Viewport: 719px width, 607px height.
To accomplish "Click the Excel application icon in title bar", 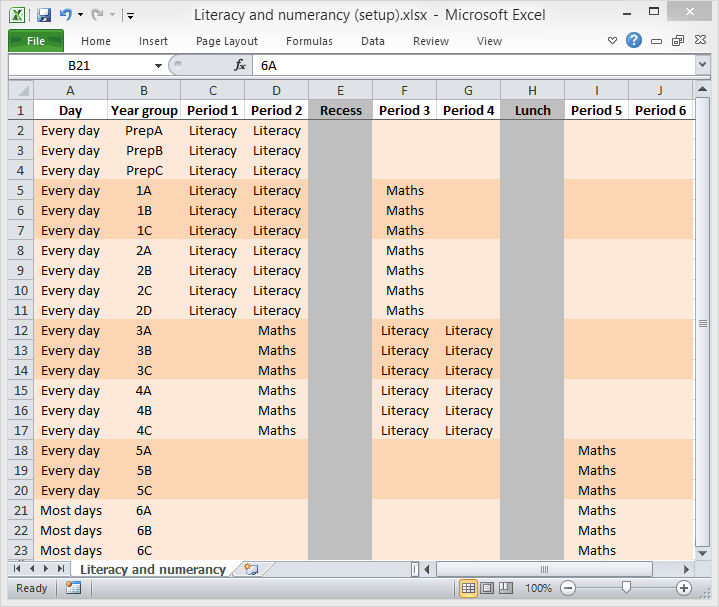I will [x=17, y=15].
